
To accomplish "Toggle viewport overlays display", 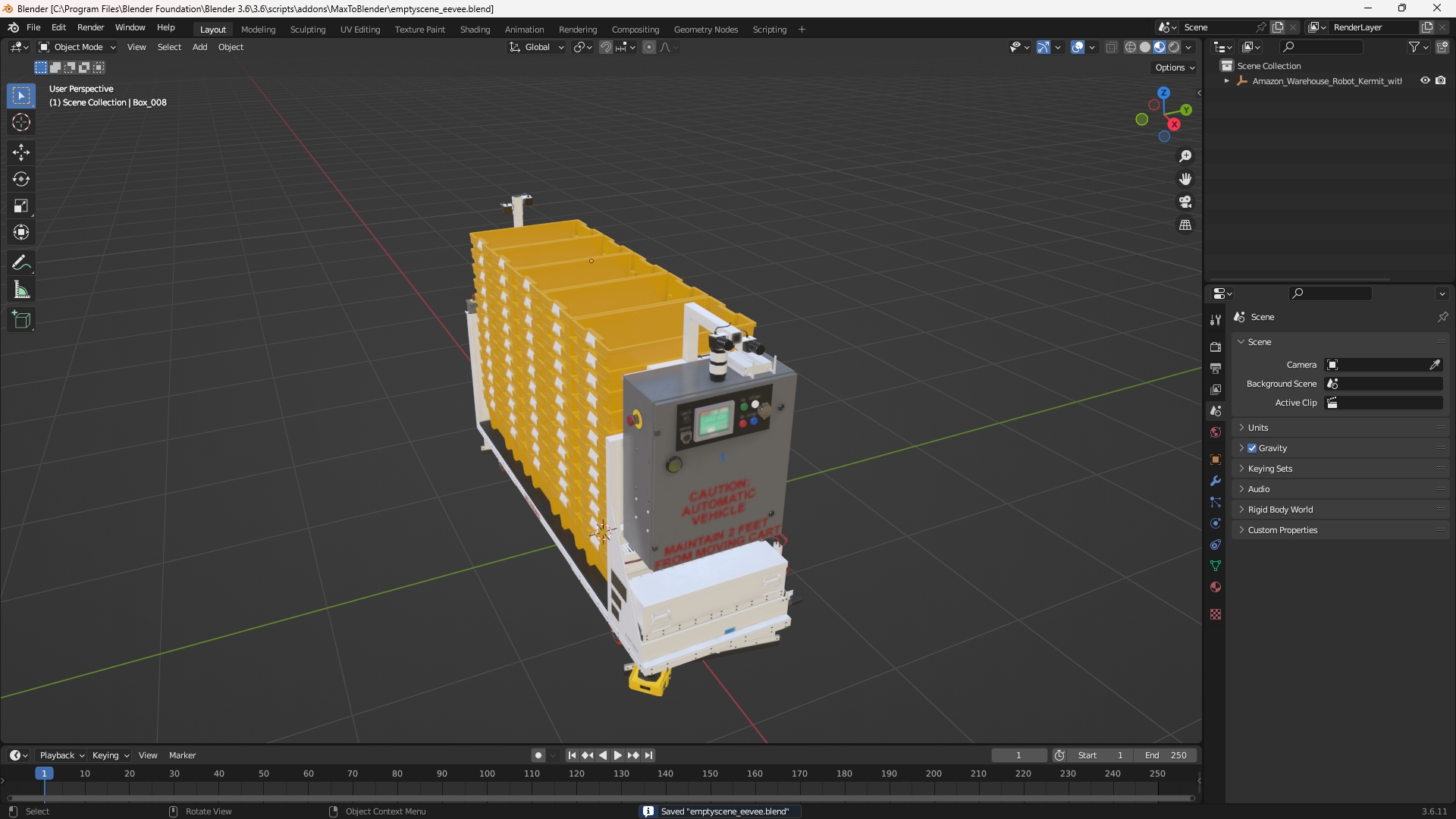I will (x=1078, y=47).
